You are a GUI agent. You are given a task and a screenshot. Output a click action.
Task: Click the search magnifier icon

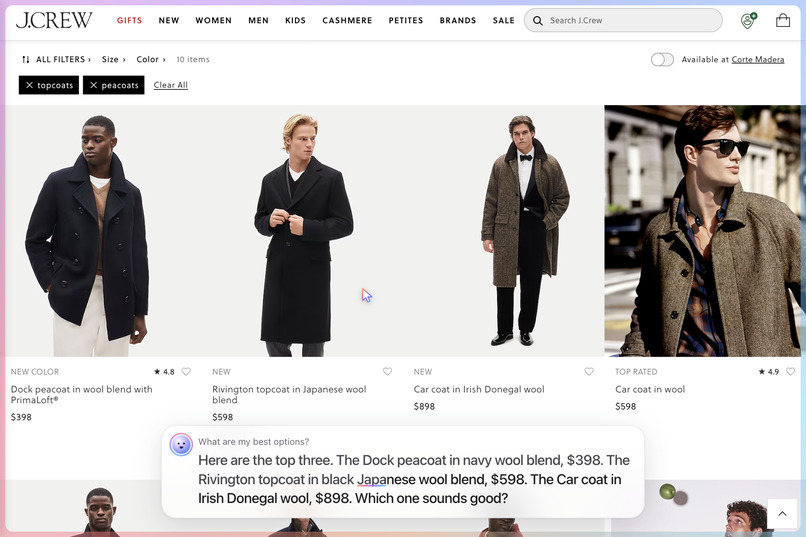538,21
